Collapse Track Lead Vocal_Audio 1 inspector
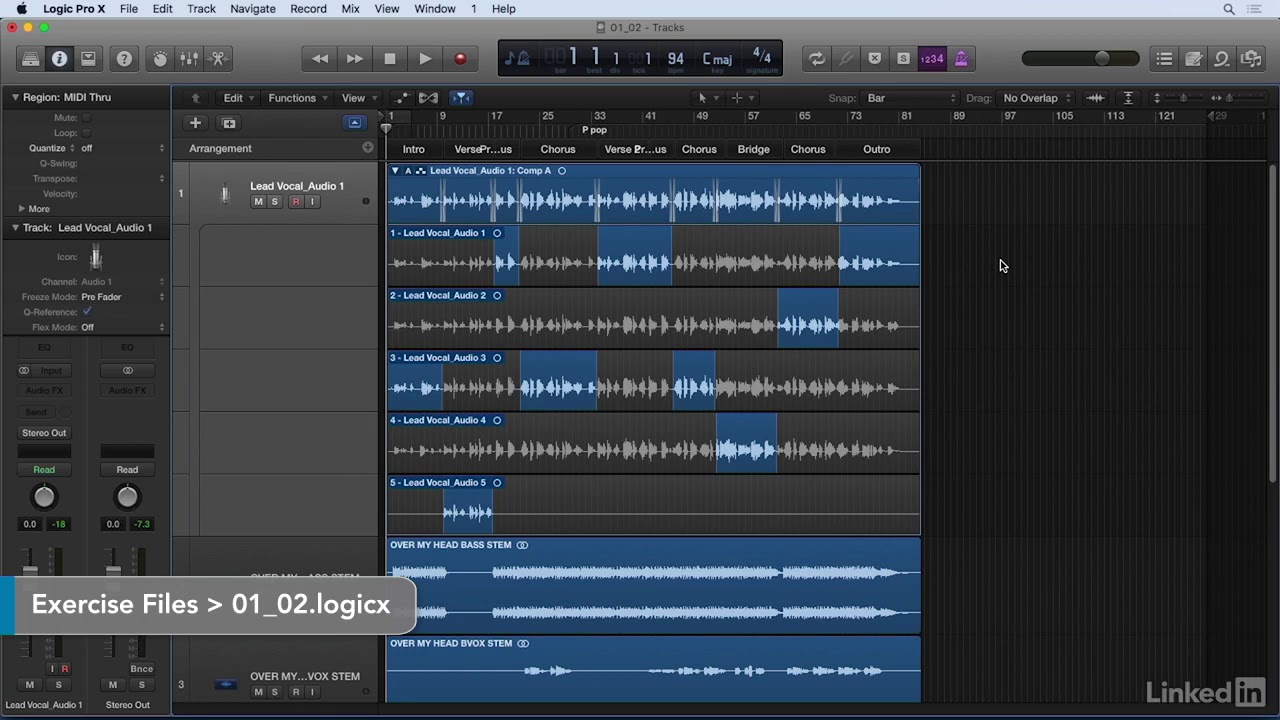 click(x=15, y=228)
